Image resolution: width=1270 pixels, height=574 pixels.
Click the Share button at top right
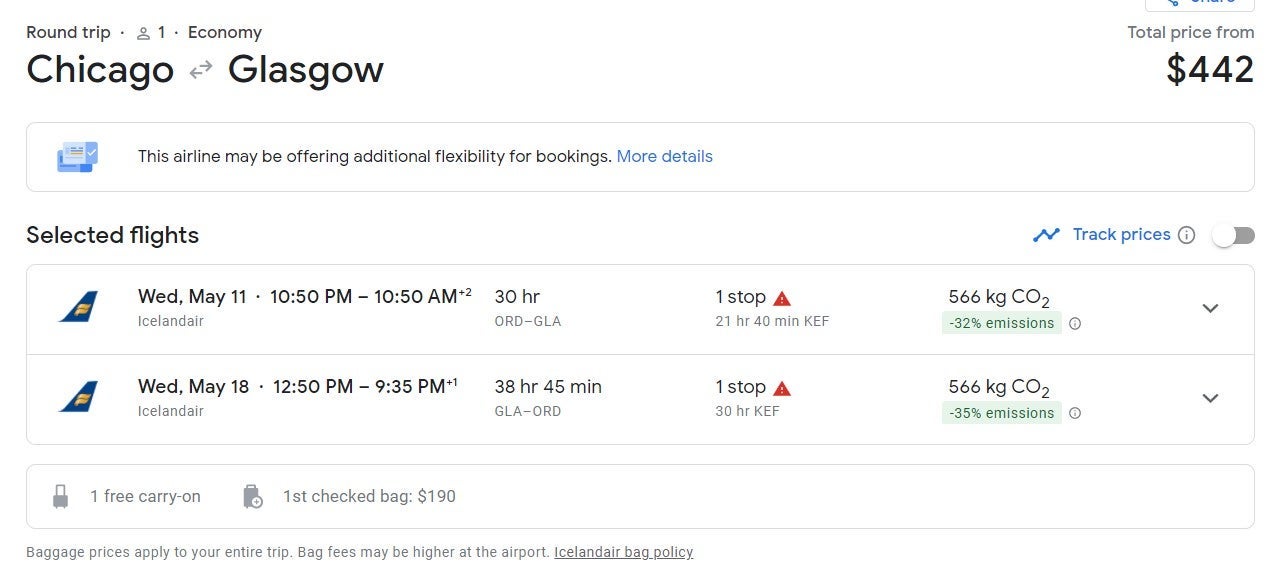1199,3
